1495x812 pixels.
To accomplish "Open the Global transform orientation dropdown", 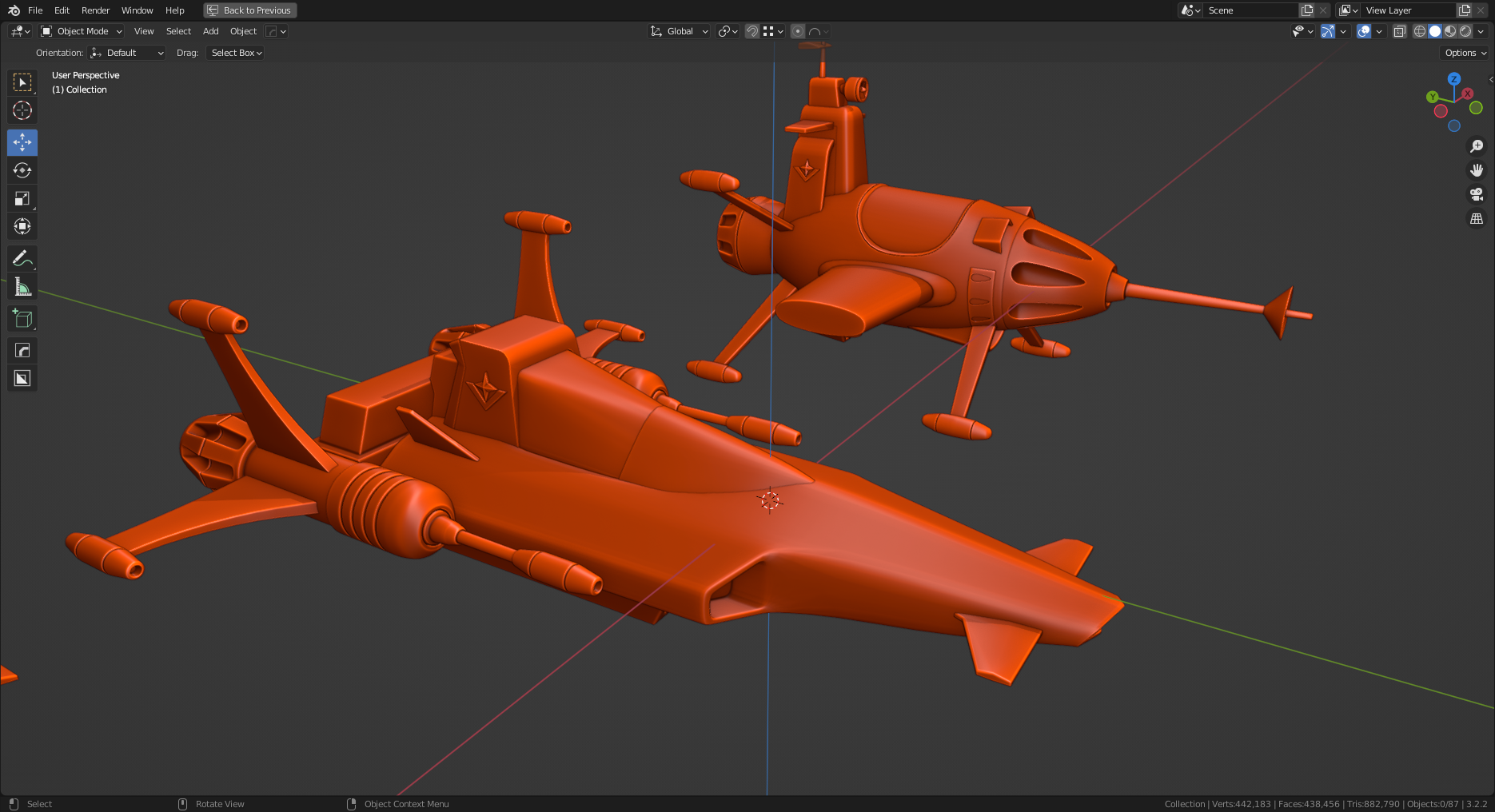I will click(680, 31).
